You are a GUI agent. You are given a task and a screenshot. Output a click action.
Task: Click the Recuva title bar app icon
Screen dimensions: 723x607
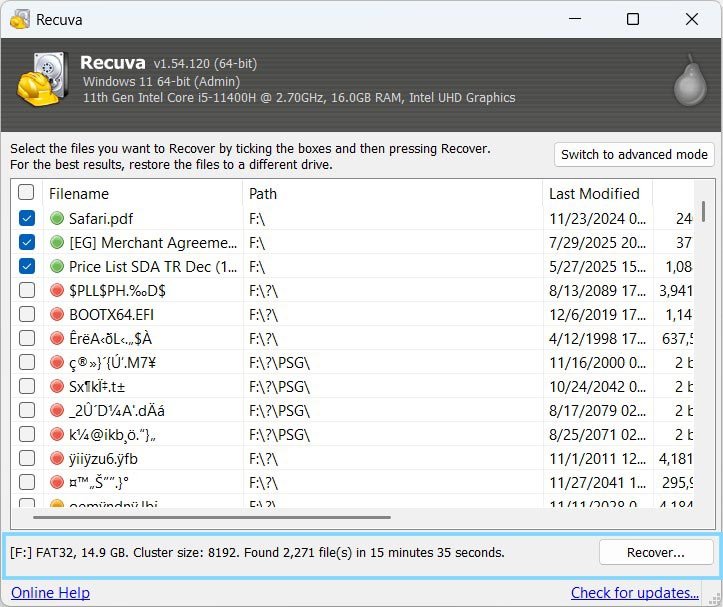click(x=20, y=20)
